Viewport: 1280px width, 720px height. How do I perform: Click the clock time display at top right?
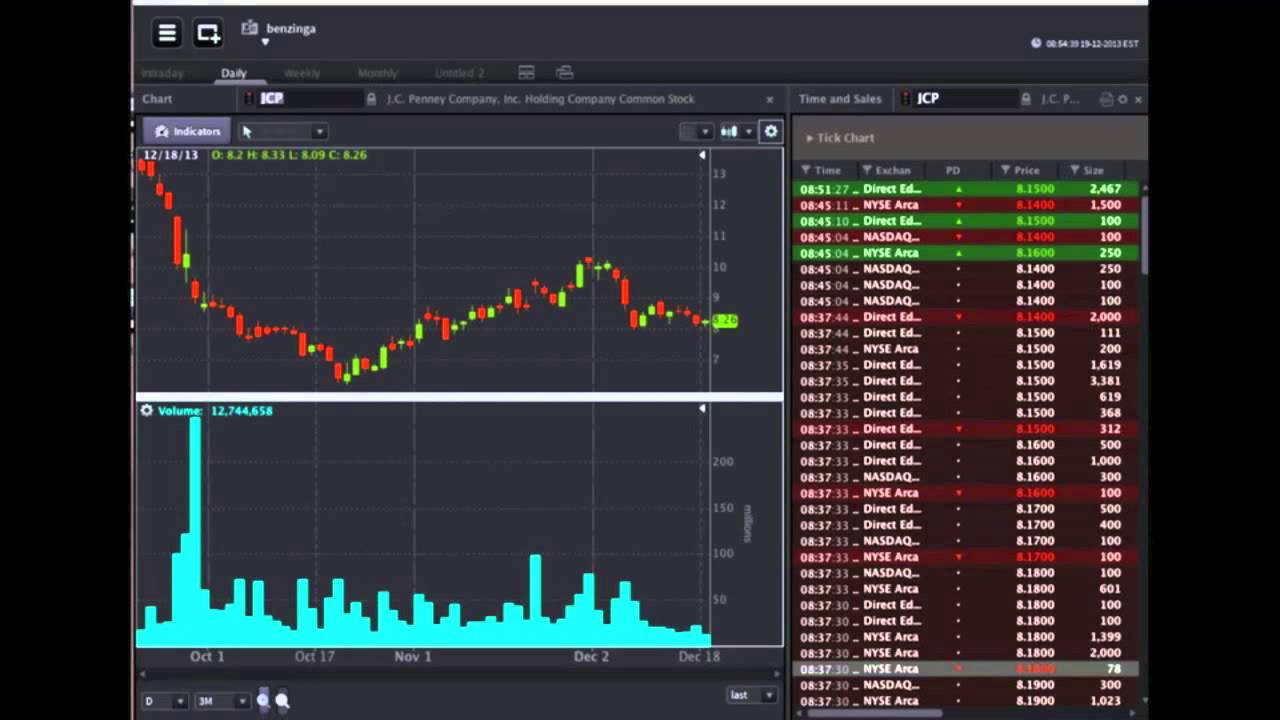tap(1086, 44)
